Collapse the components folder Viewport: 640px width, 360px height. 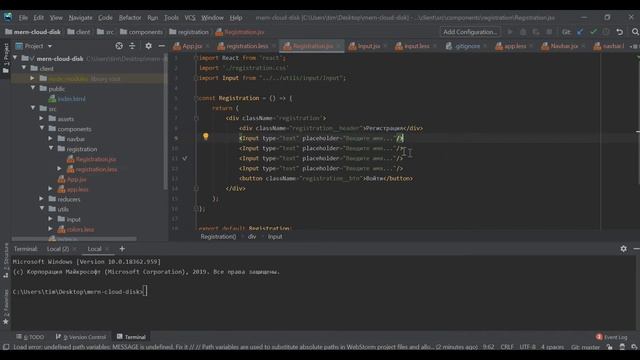pos(42,129)
